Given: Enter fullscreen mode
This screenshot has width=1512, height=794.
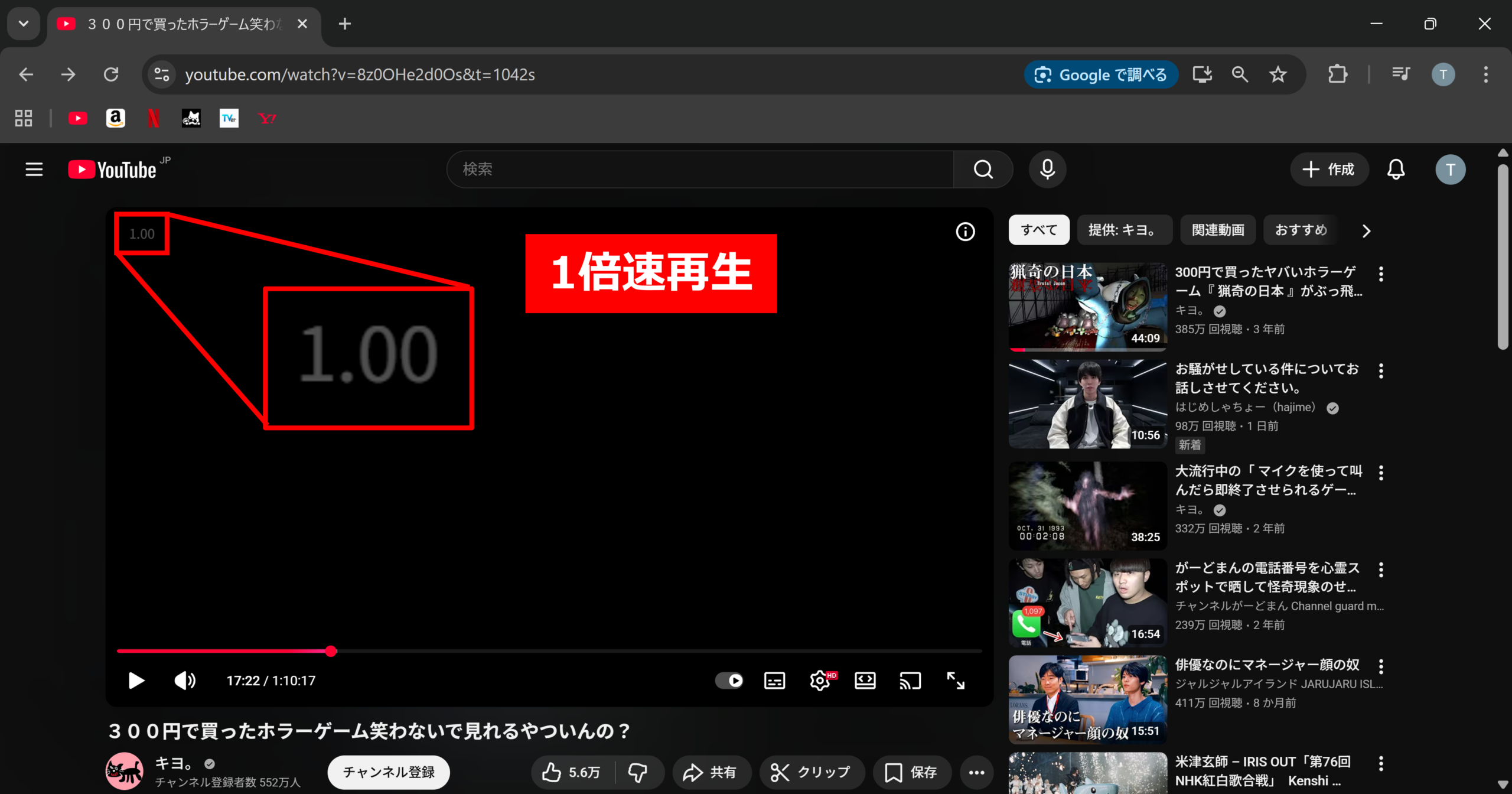Looking at the screenshot, I should [956, 681].
